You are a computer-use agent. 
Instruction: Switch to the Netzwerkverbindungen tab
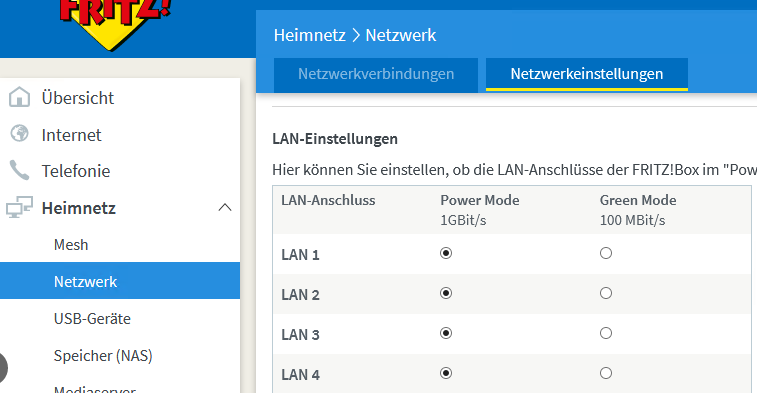click(x=376, y=74)
